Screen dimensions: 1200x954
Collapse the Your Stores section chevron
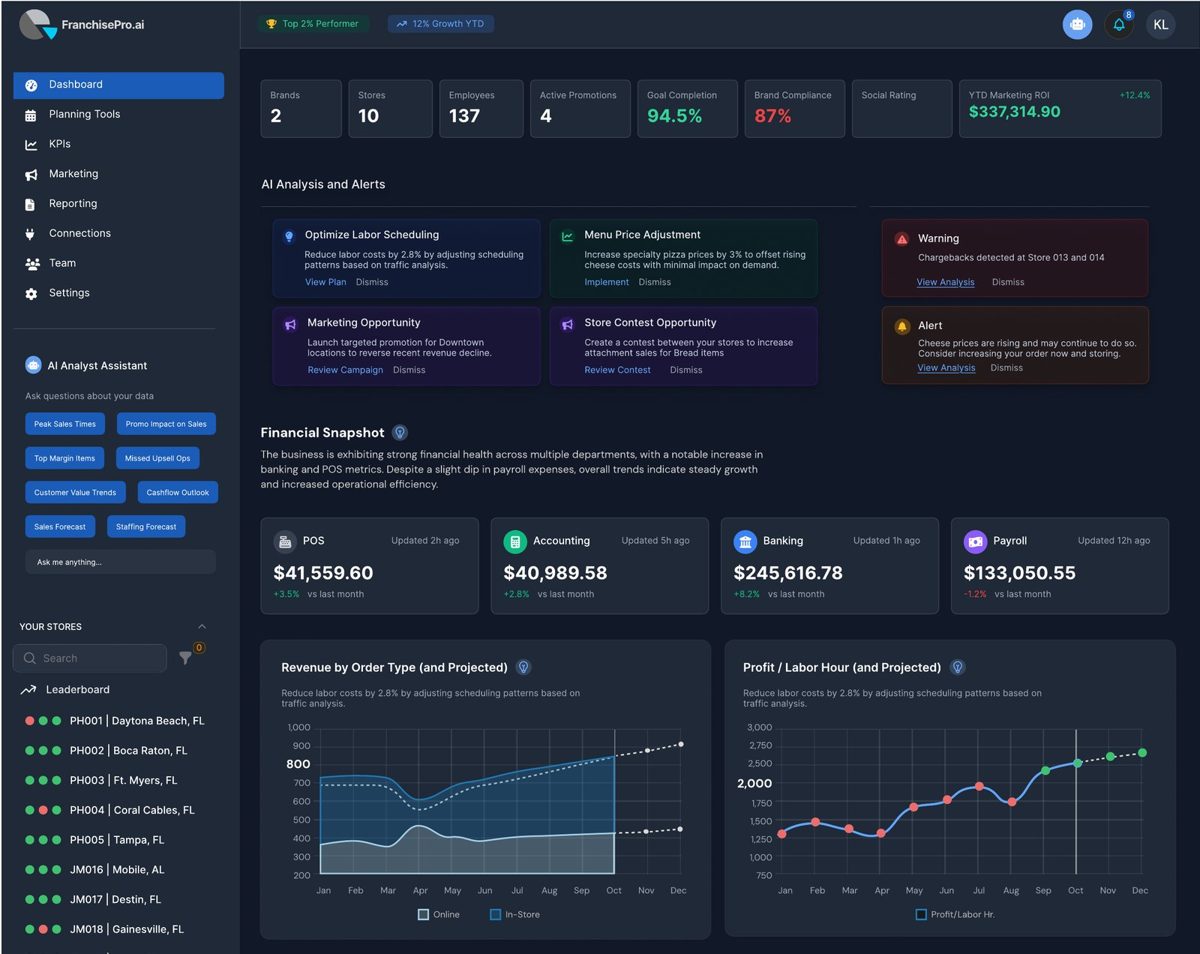[202, 627]
